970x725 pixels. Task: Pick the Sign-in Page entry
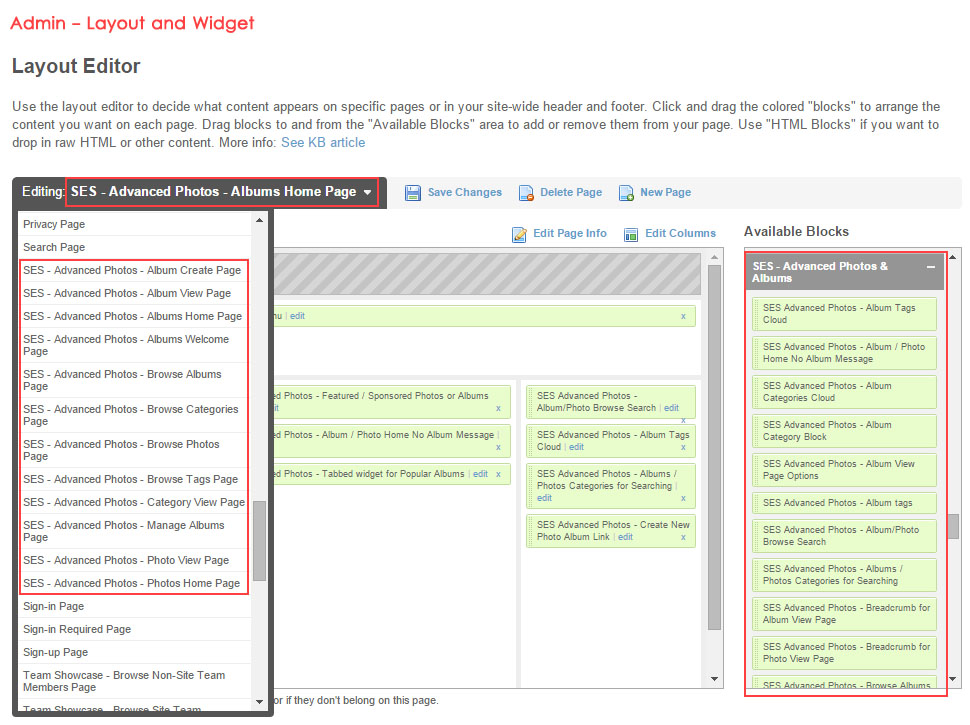click(x=54, y=606)
